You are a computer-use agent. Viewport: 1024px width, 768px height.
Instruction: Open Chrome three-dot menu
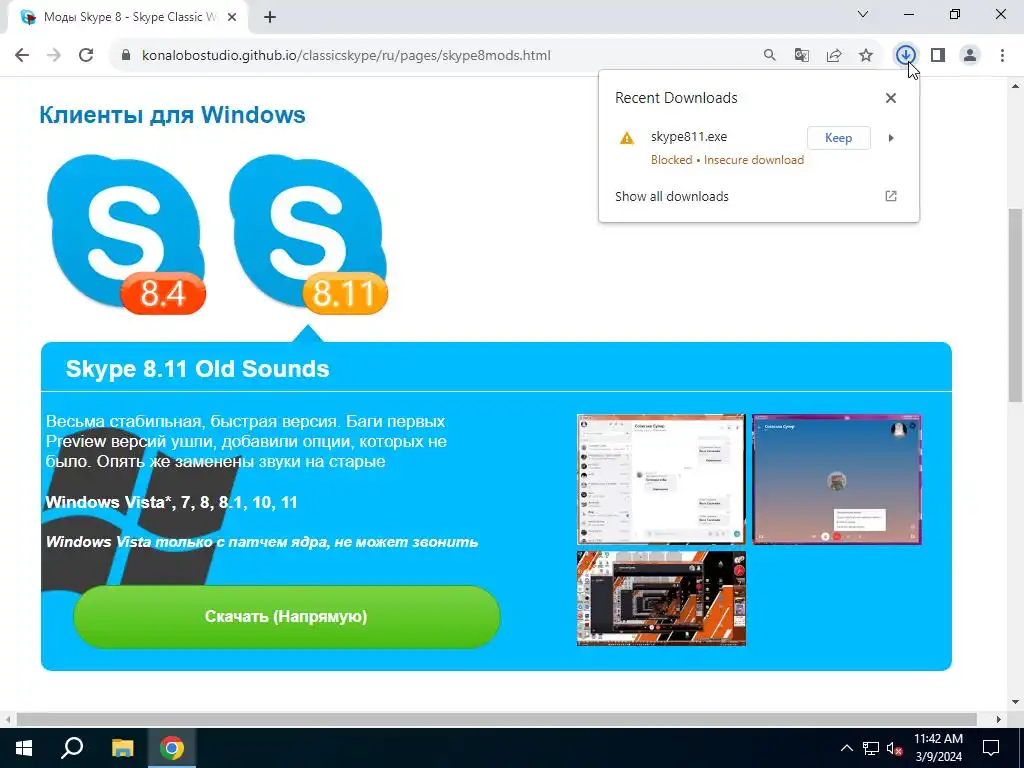point(1002,56)
